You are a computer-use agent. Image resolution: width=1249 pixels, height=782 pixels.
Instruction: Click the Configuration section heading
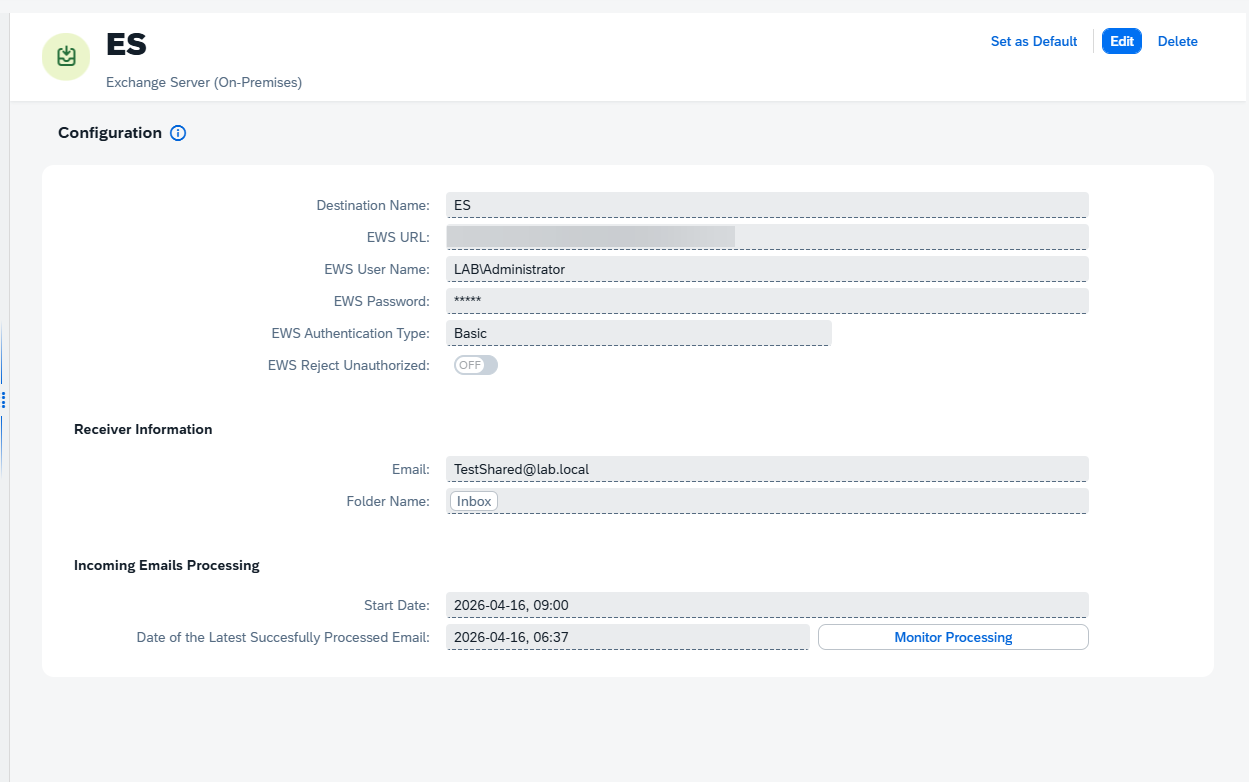click(x=110, y=133)
